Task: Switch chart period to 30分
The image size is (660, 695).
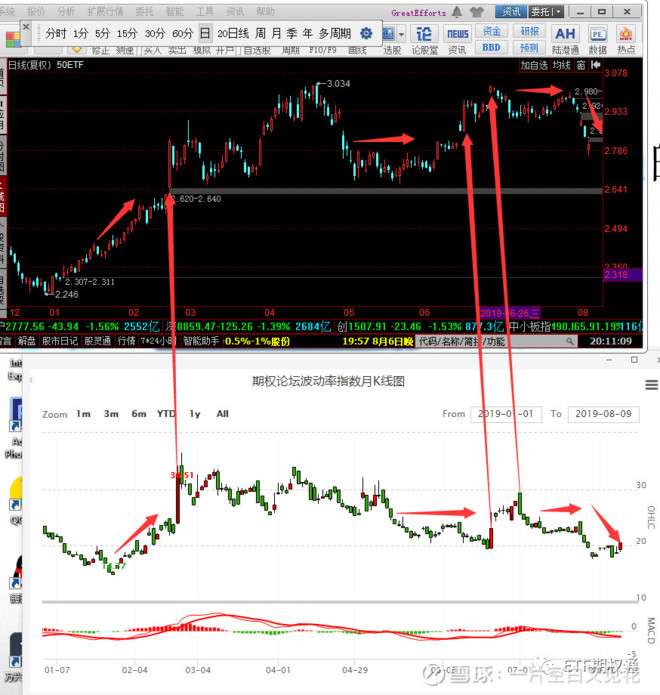Action: click(x=155, y=33)
